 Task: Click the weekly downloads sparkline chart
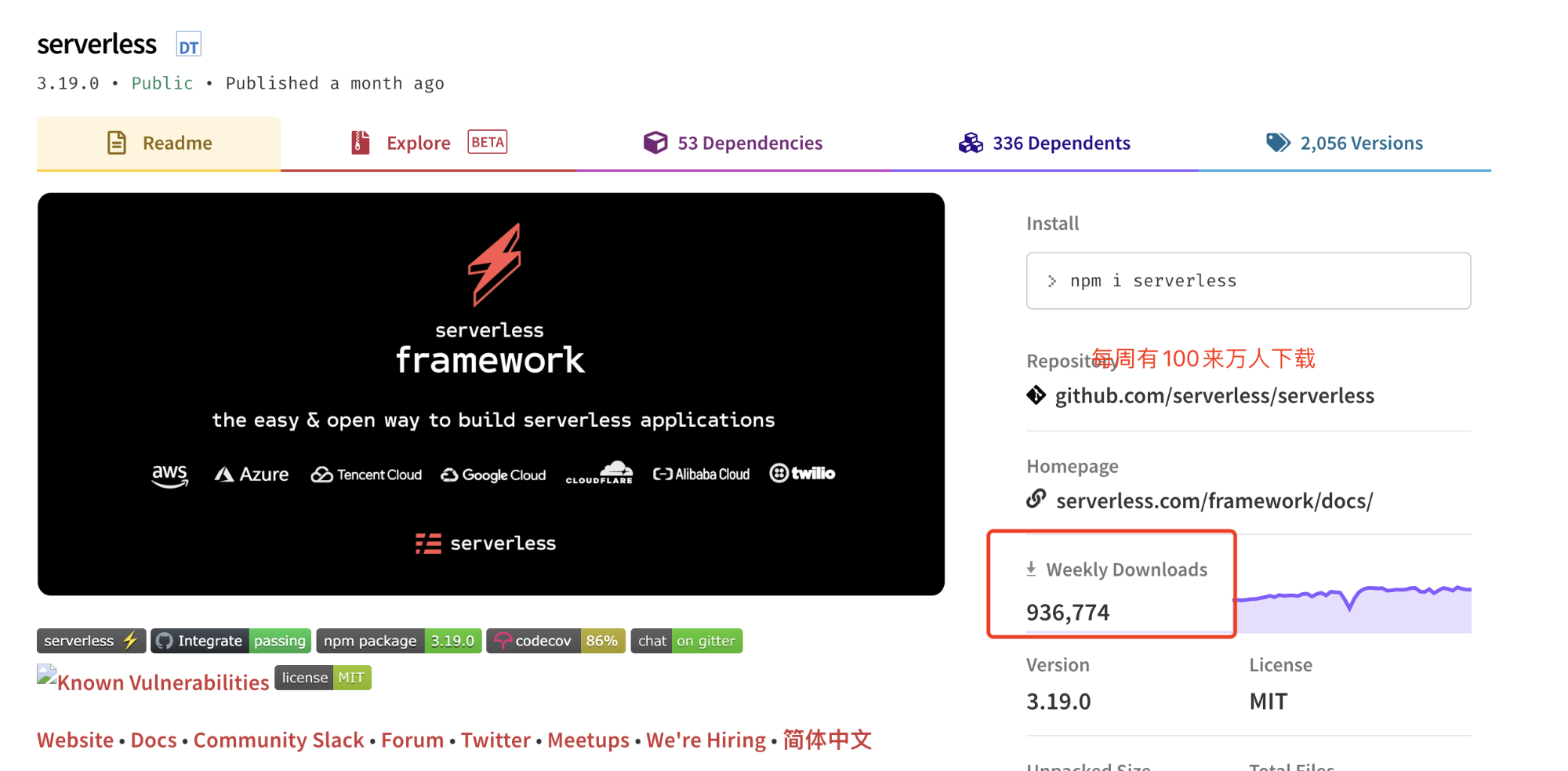(1353, 608)
